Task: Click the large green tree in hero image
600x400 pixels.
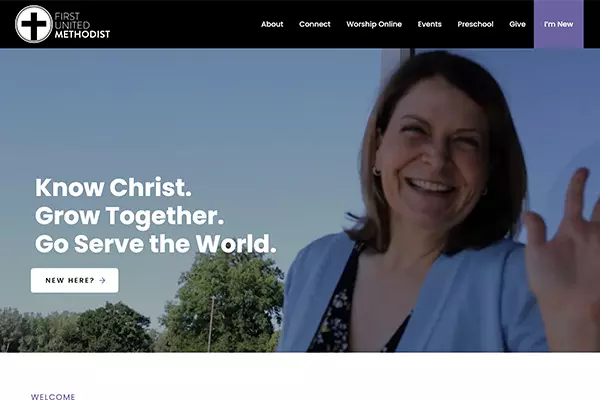Action: [x=226, y=299]
